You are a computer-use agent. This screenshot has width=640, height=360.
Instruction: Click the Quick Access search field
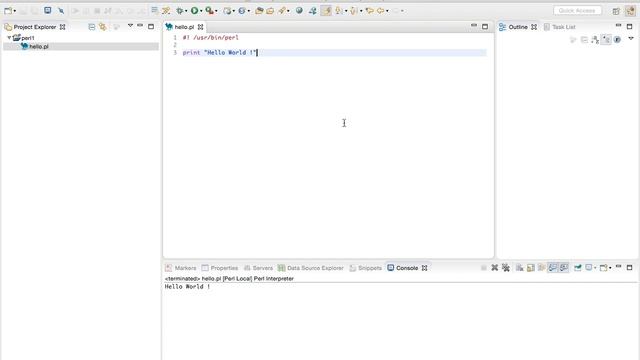tap(577, 11)
